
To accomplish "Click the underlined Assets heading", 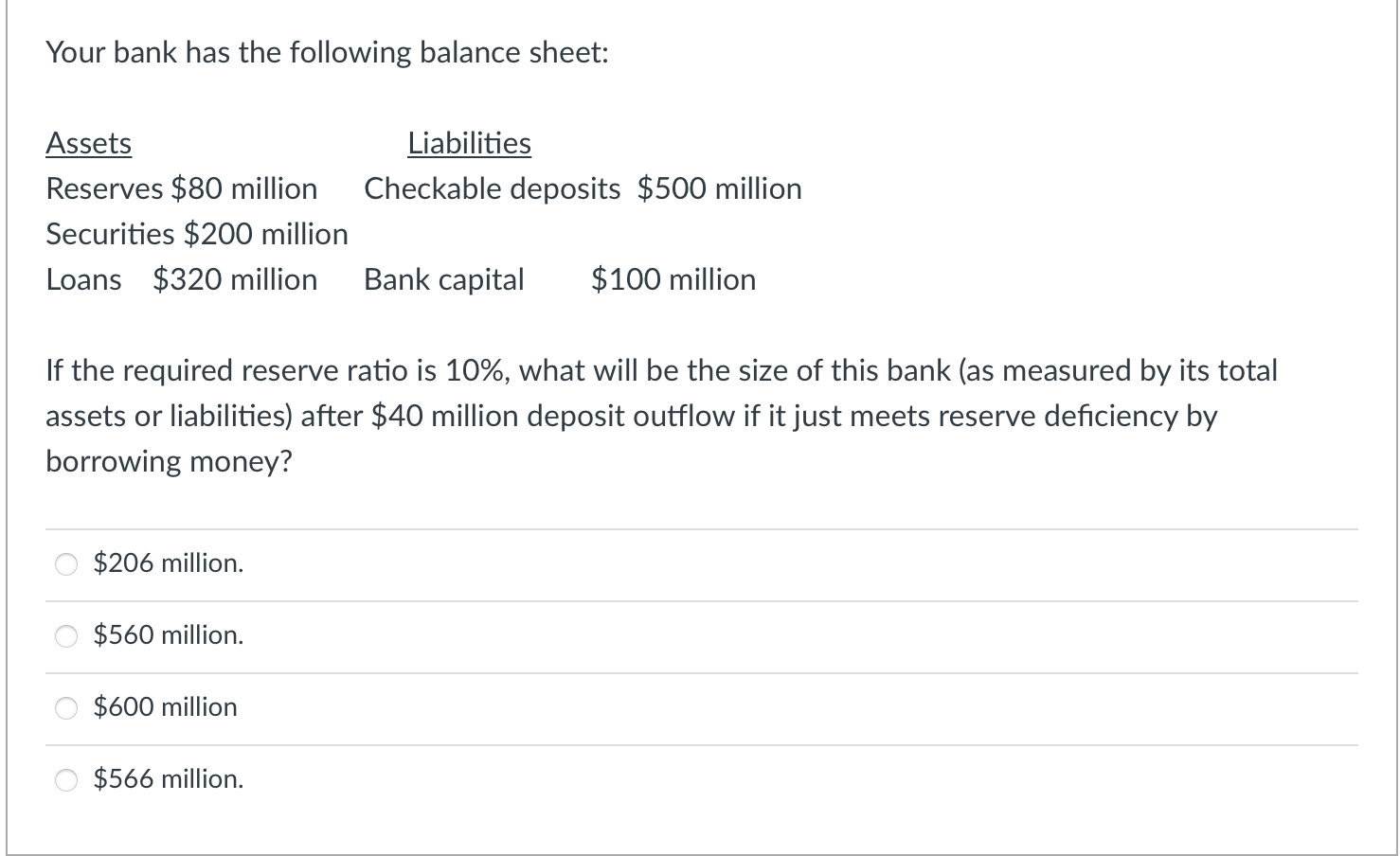I will 88,143.
